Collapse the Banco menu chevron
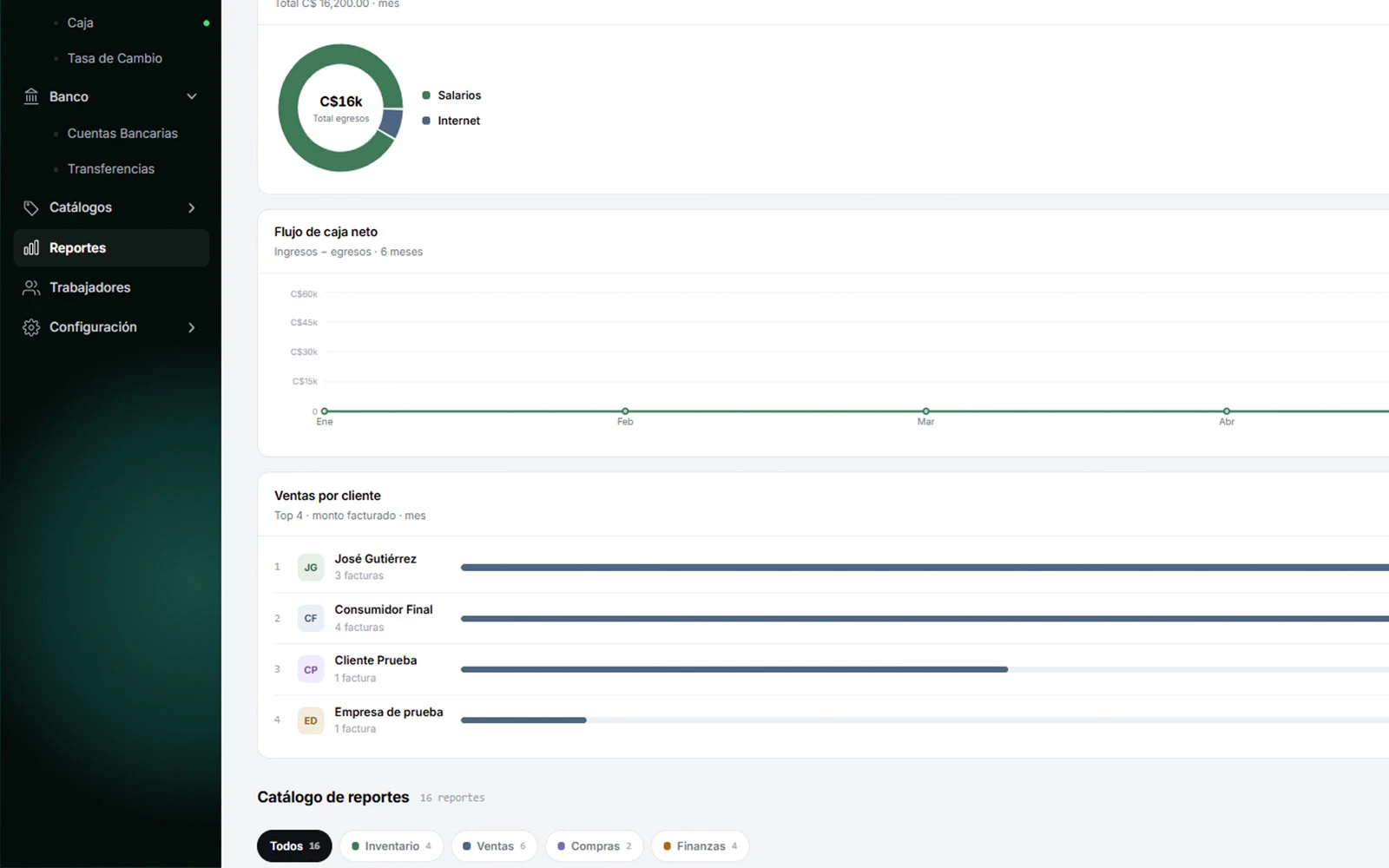 pyautogui.click(x=192, y=96)
